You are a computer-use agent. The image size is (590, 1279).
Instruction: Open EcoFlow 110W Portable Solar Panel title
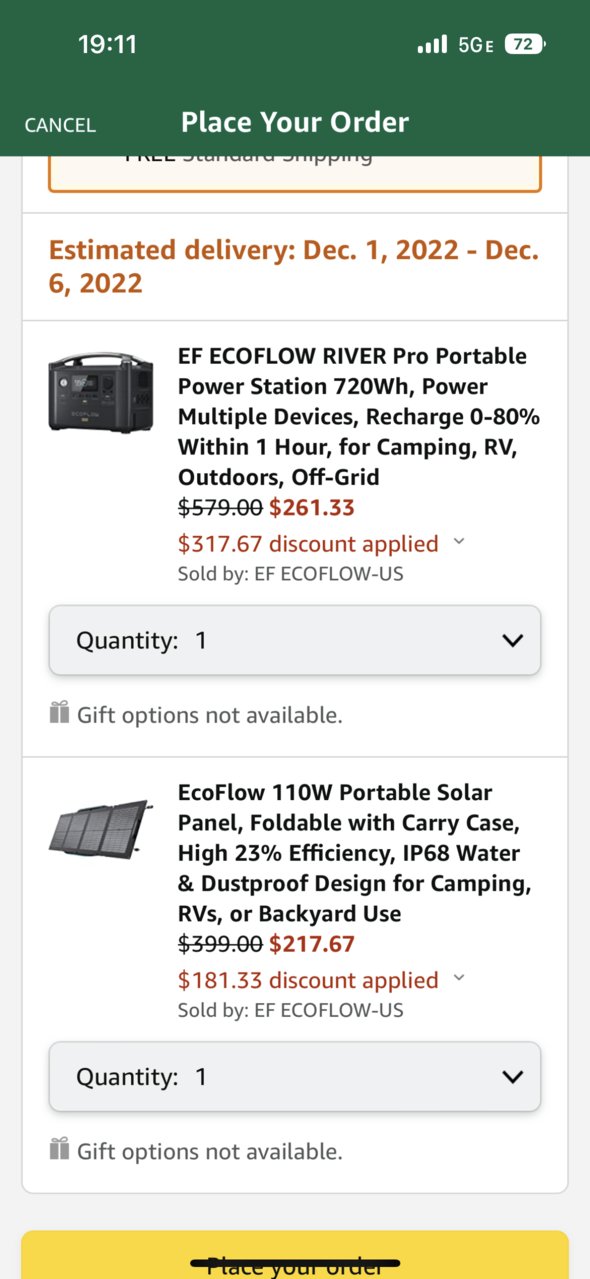355,853
